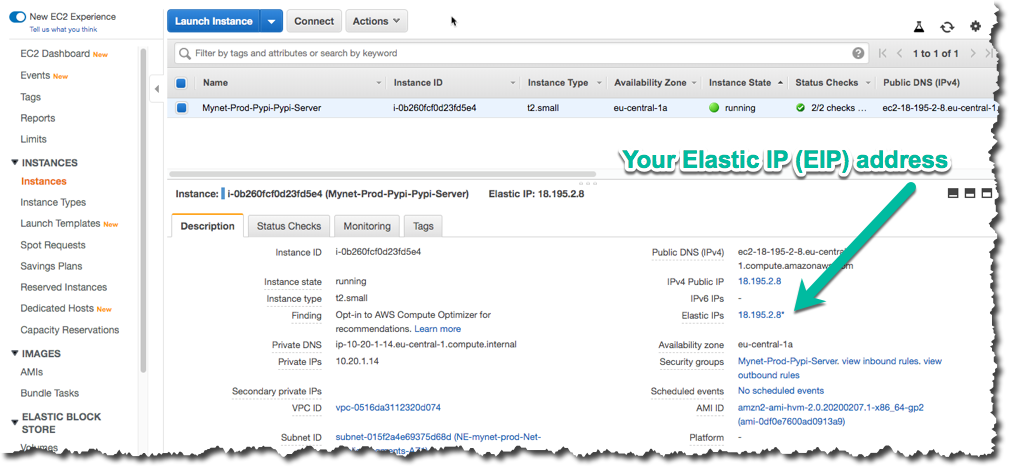1010x467 pixels.
Task: Open Tags in the sidebar
Action: click(30, 97)
